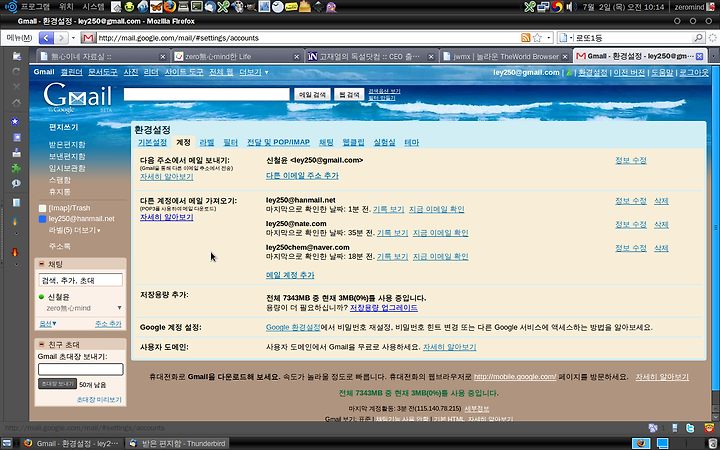
Task: Click the 메일 검색 button
Action: pos(312,94)
